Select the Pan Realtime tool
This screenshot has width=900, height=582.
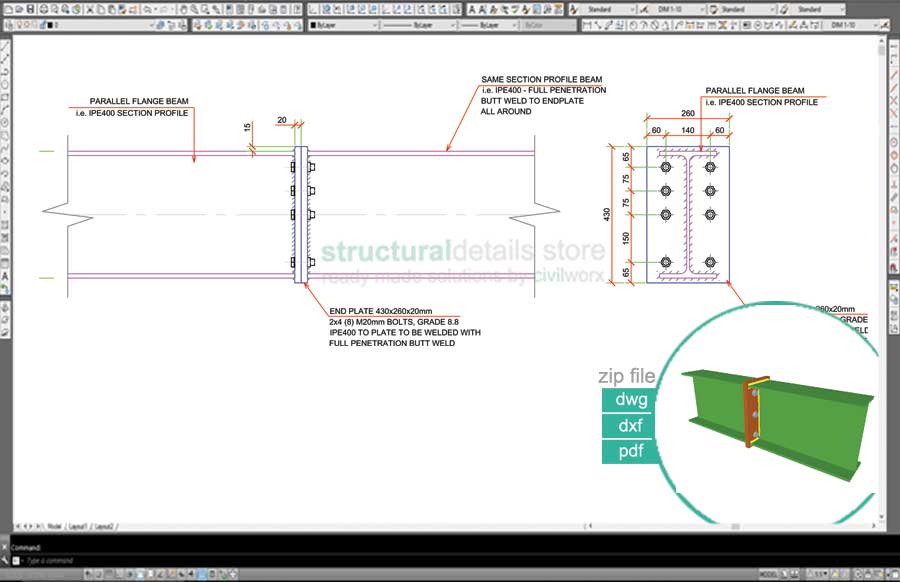[183, 8]
